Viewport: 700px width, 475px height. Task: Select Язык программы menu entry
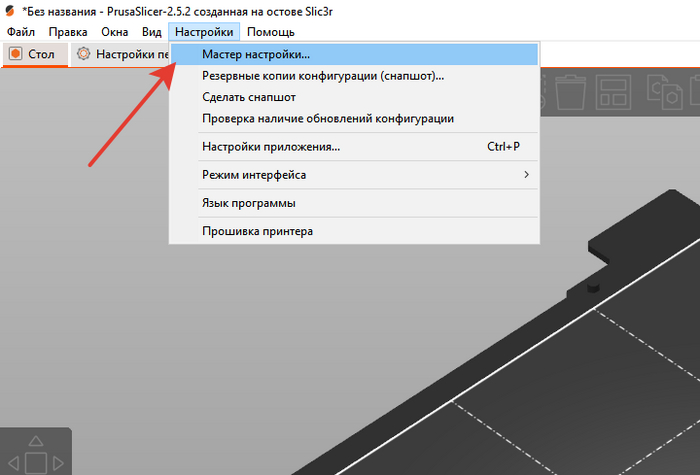[x=354, y=203]
